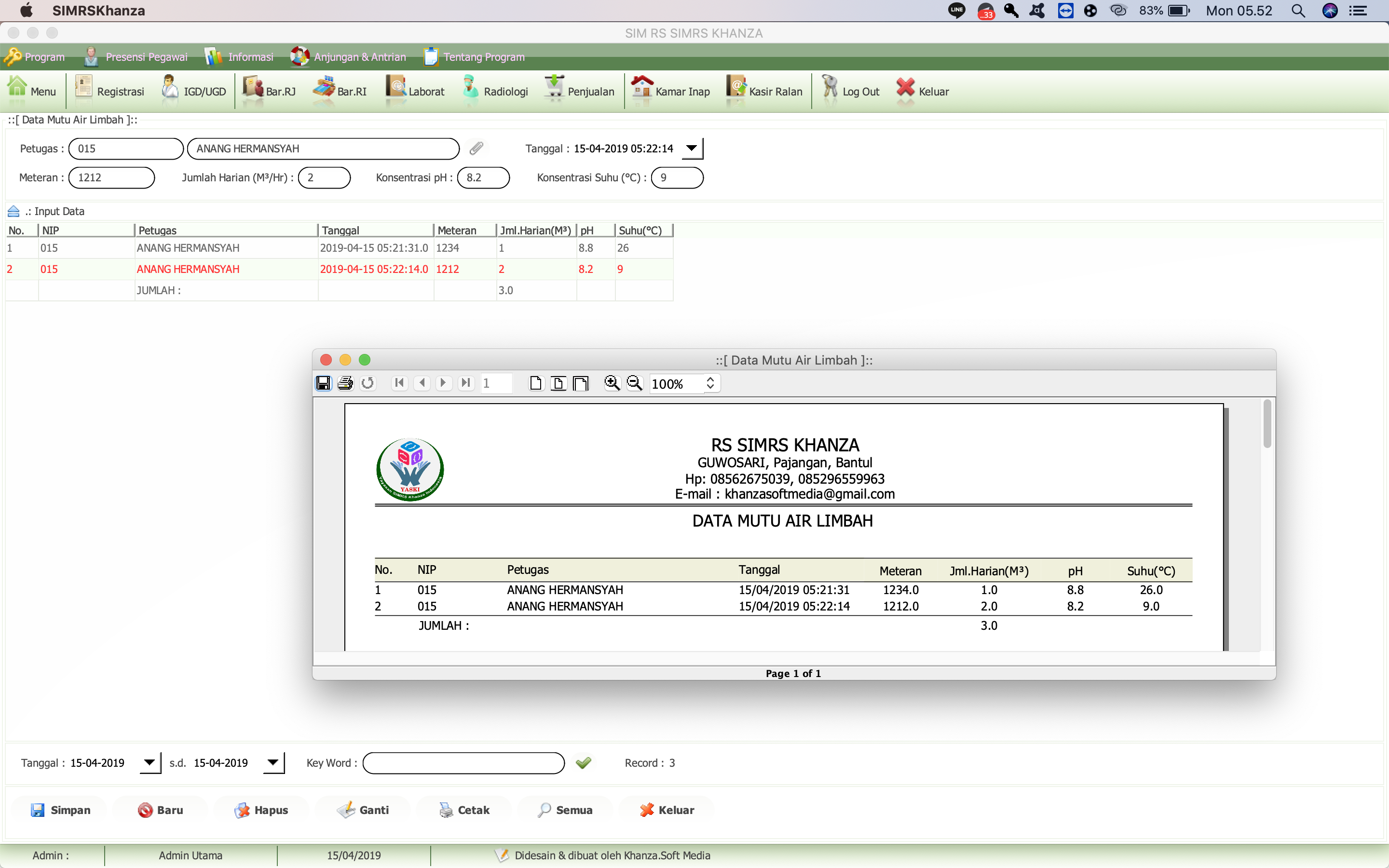This screenshot has width=1389, height=868.
Task: Open the Anjungan & Antrian menu
Action: point(348,57)
